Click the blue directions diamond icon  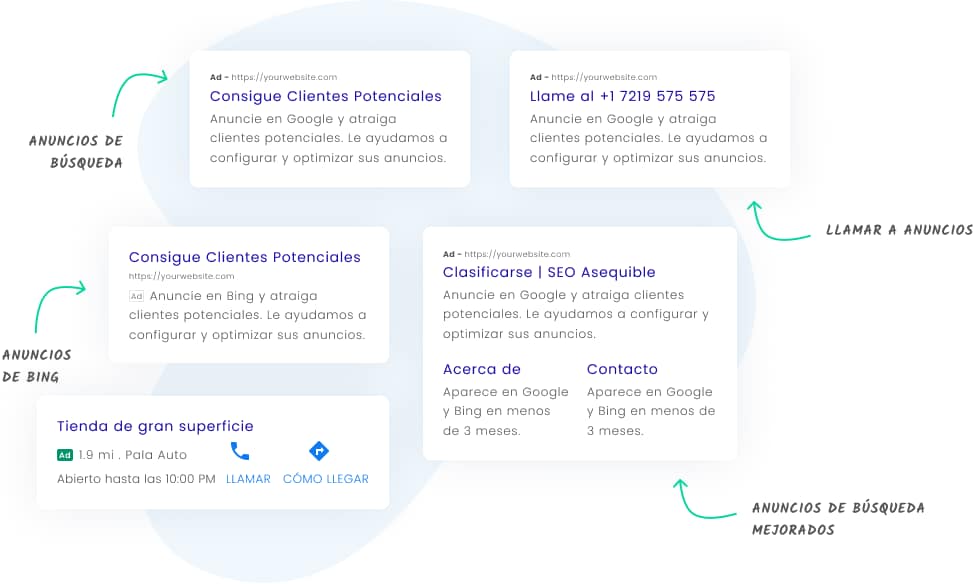click(319, 451)
